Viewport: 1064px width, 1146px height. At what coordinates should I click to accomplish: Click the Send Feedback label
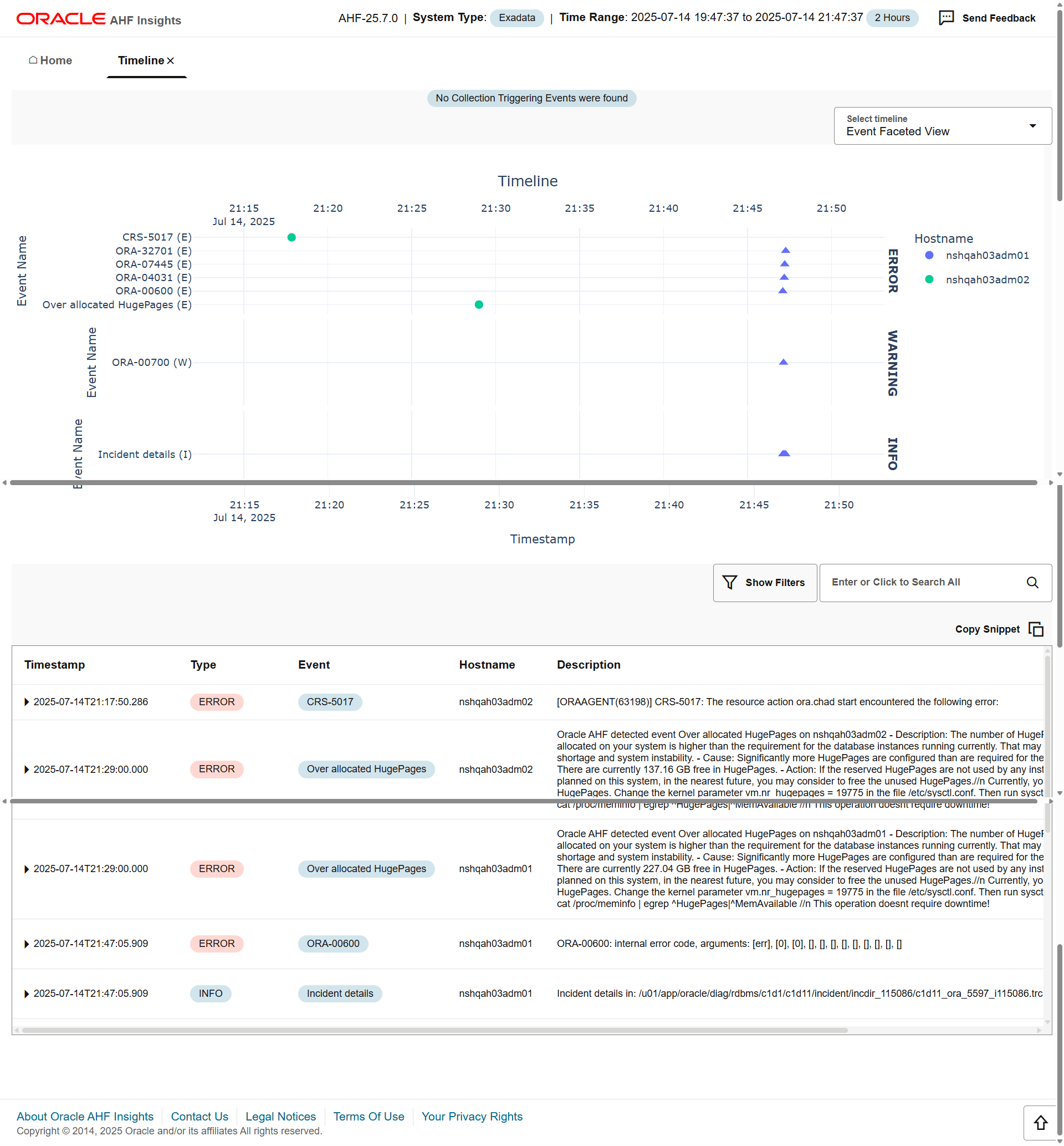999,18
